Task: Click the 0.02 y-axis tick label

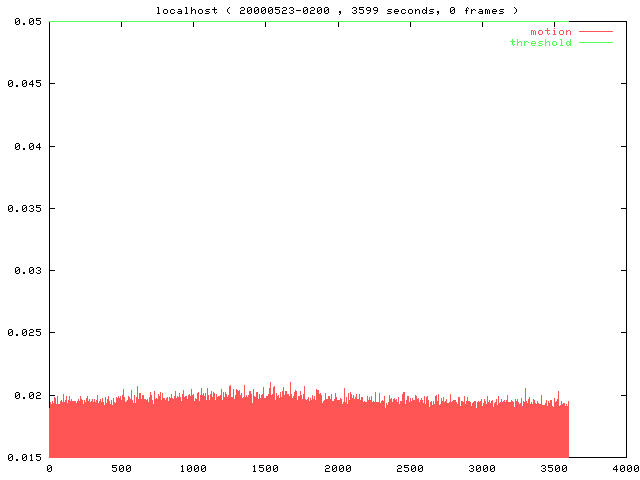Action: (20, 395)
